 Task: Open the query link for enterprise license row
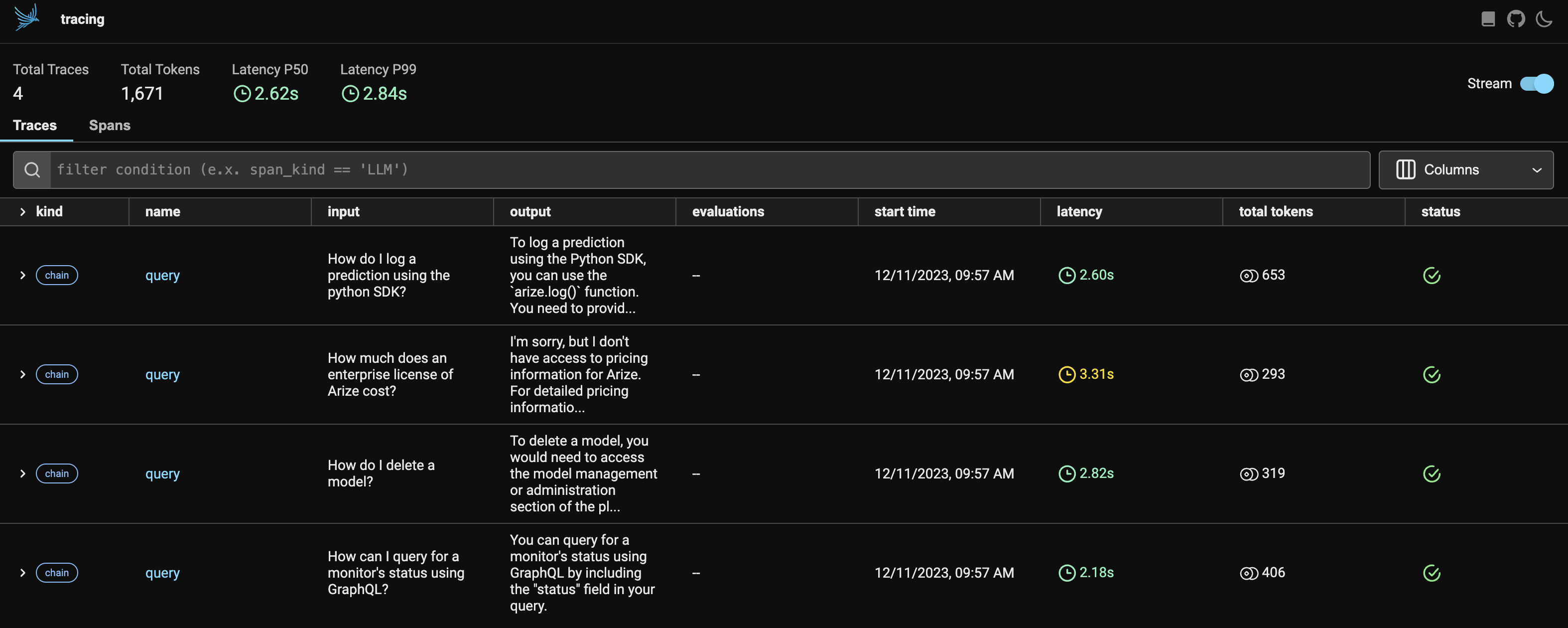pos(162,375)
